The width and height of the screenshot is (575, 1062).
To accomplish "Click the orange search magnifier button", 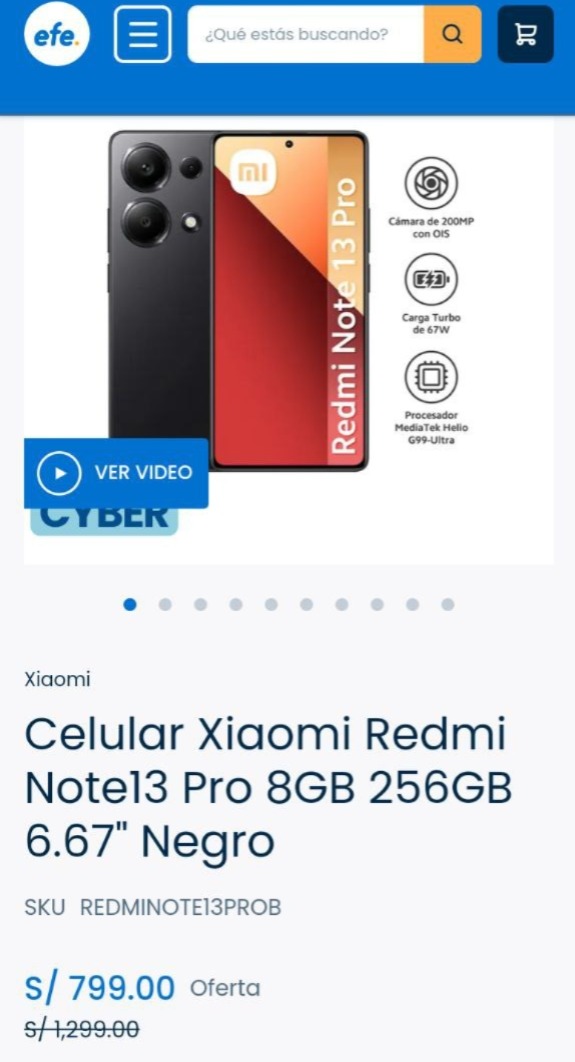I will coord(452,34).
